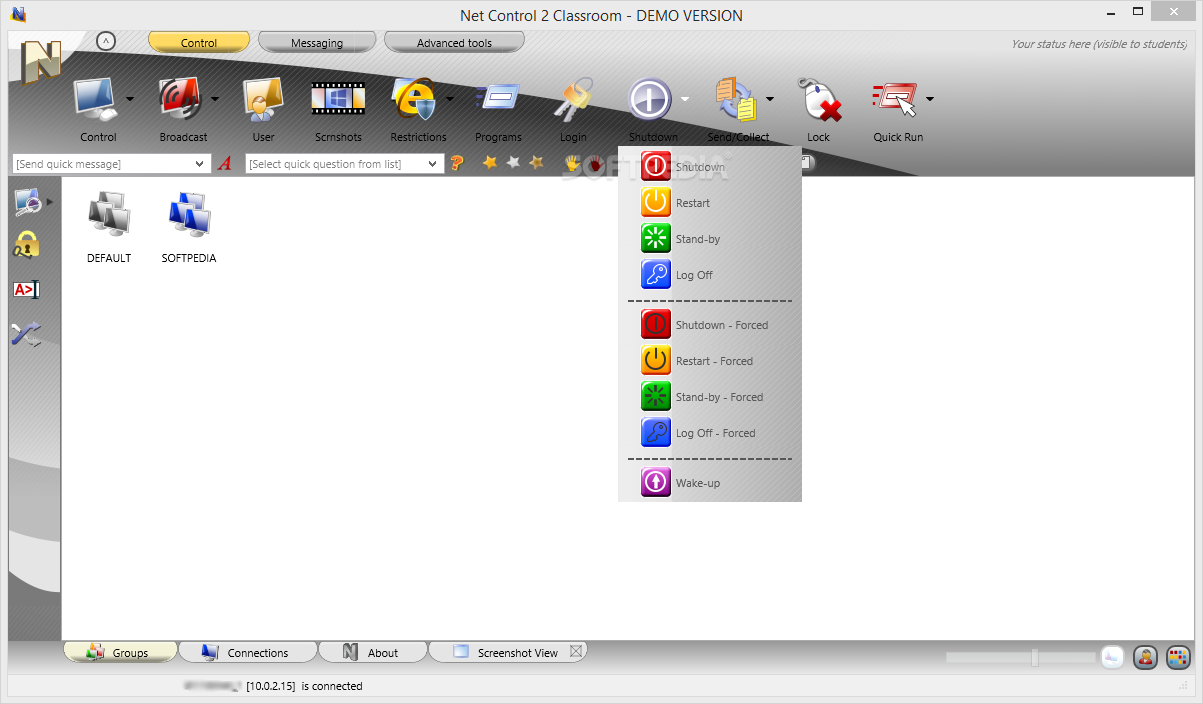
Task: Click the orange question mark icon
Action: 457,163
